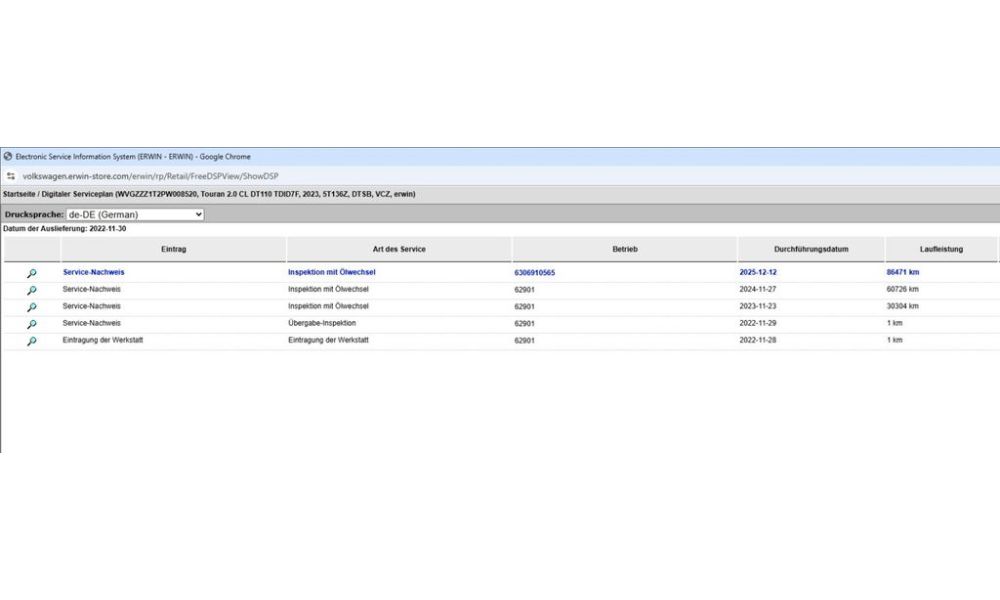Click Inspektion mit Ölwechsel in 60726 km row
This screenshot has width=1000, height=600.
click(328, 289)
